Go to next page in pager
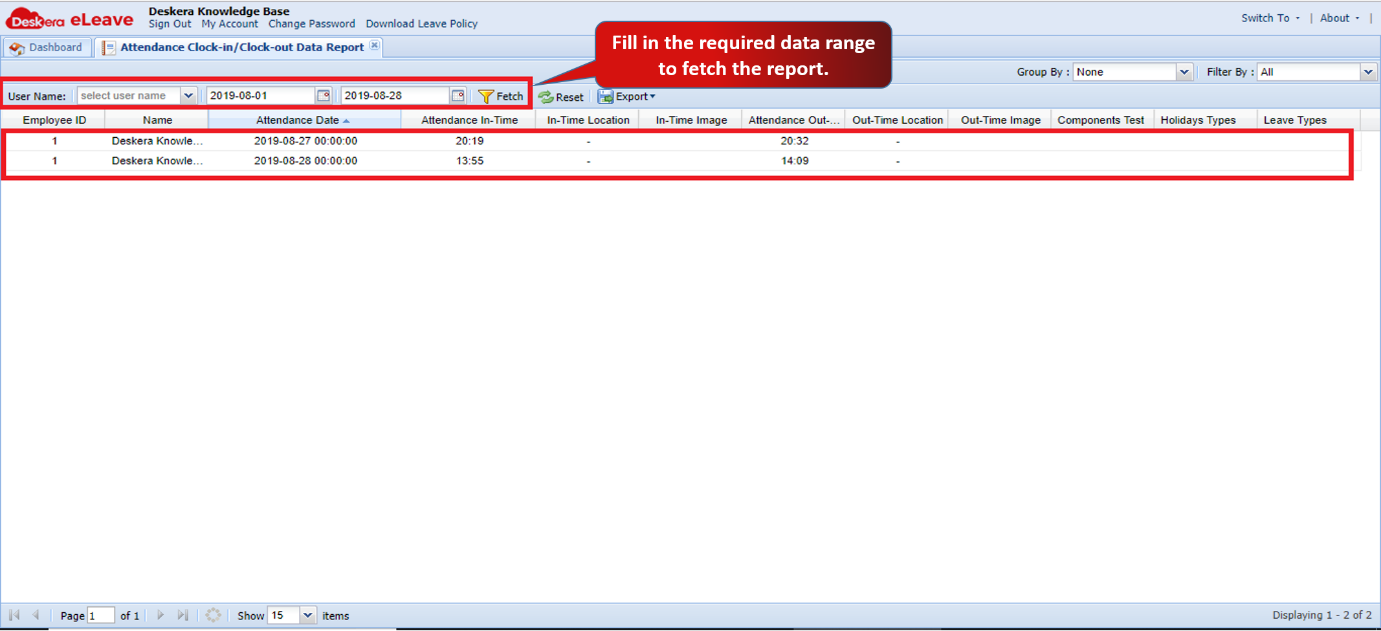Image resolution: width=1381 pixels, height=631 pixels. (x=160, y=615)
